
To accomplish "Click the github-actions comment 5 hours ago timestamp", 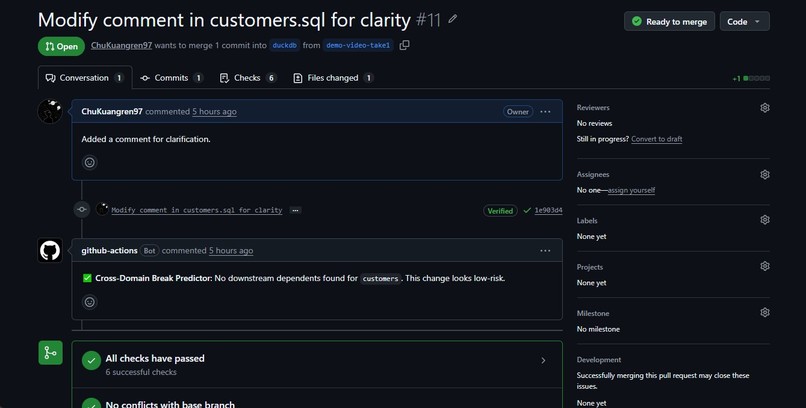I will (x=231, y=251).
